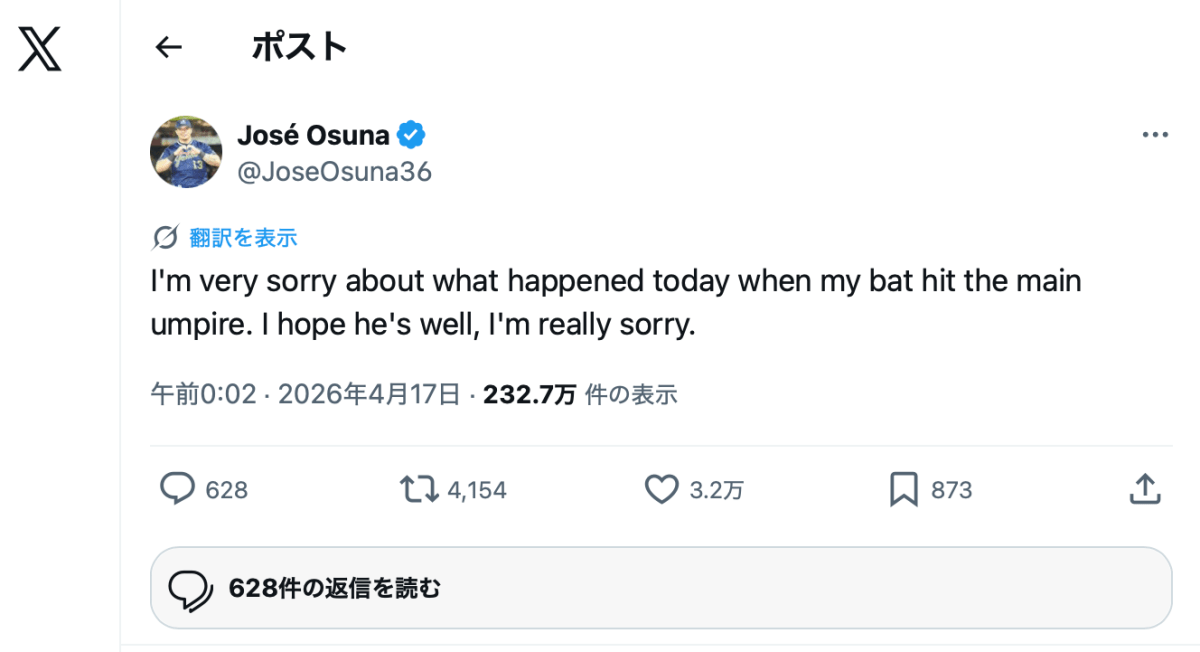The image size is (1200, 652).
Task: Click the 232.7万 view count
Action: 529,395
